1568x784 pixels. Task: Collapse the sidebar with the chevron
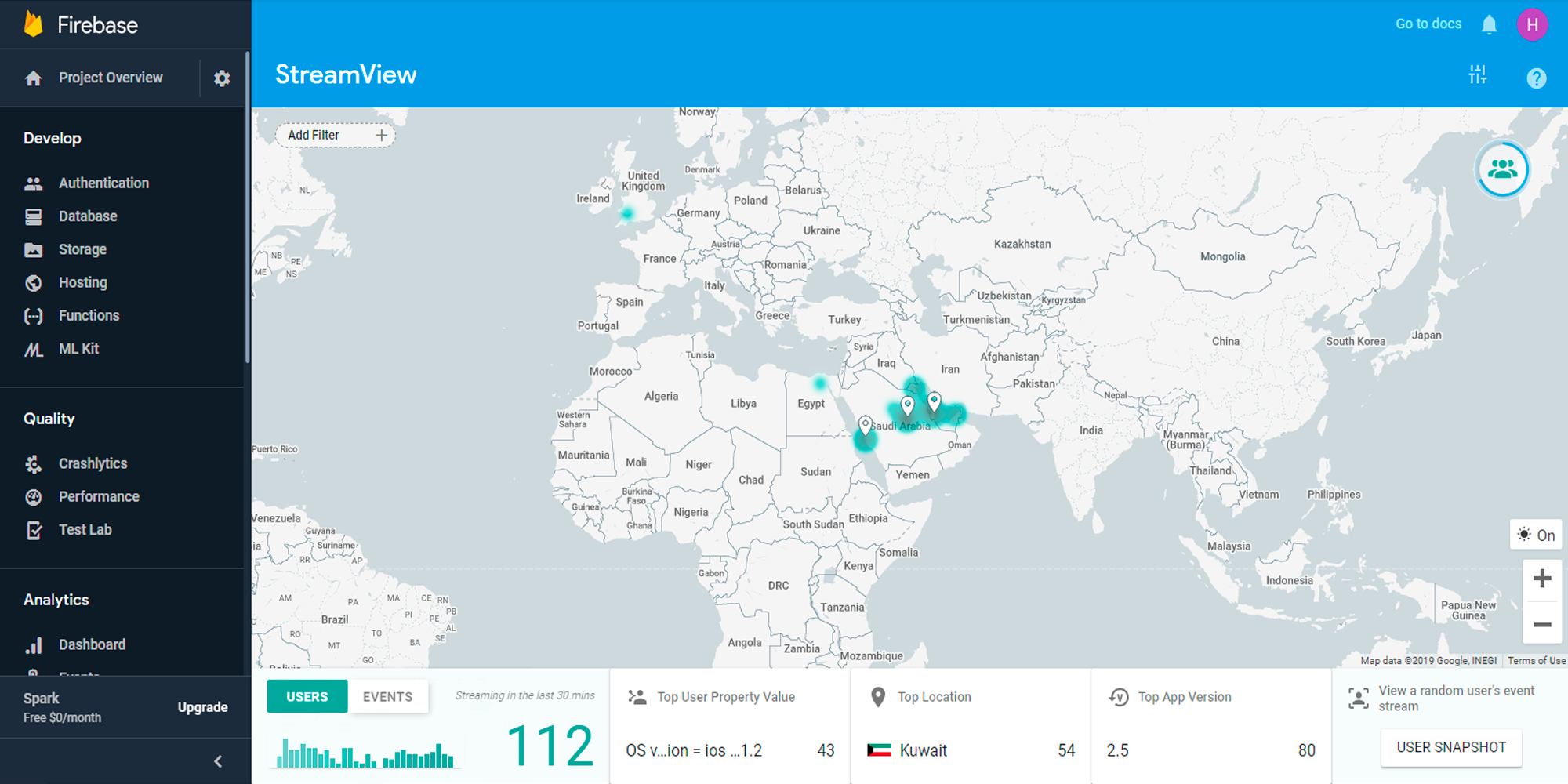pyautogui.click(x=218, y=761)
